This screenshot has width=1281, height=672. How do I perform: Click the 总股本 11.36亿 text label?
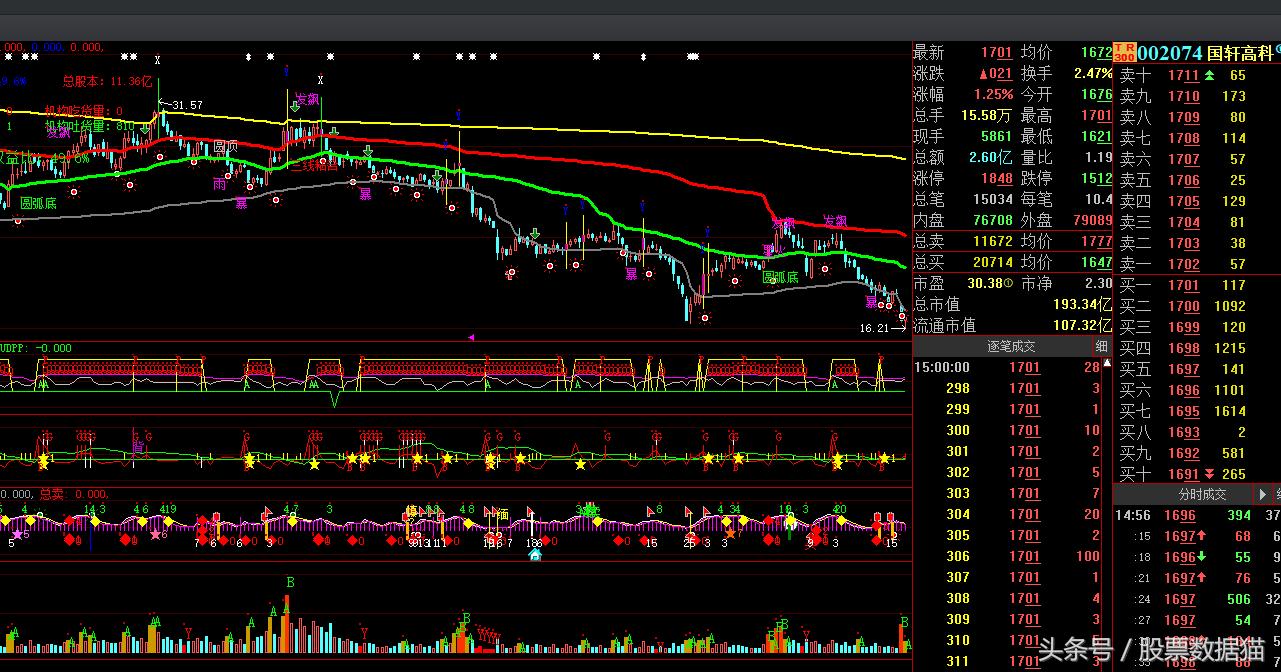coord(106,81)
